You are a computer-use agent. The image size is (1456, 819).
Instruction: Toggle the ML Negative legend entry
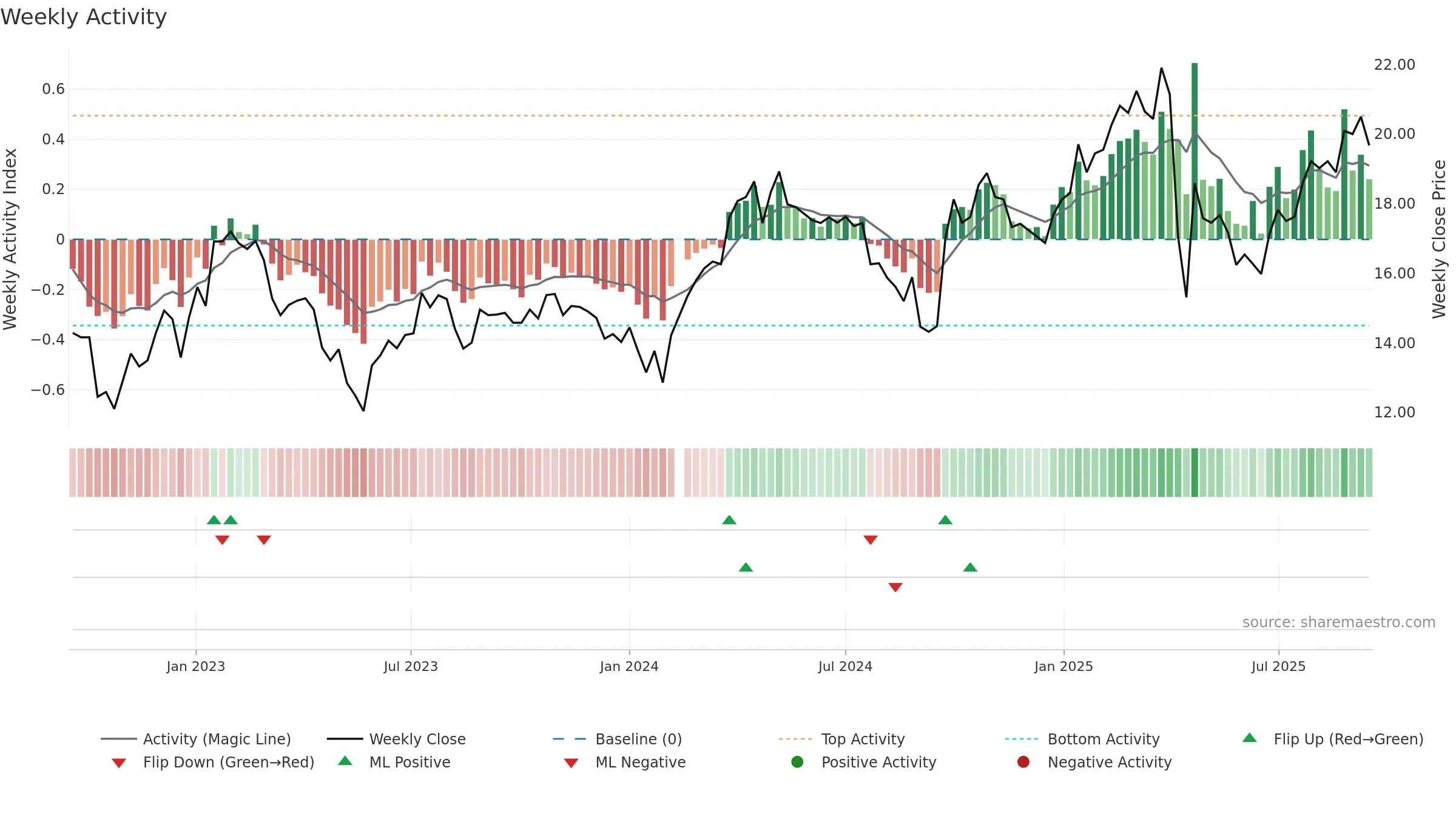tap(625, 762)
